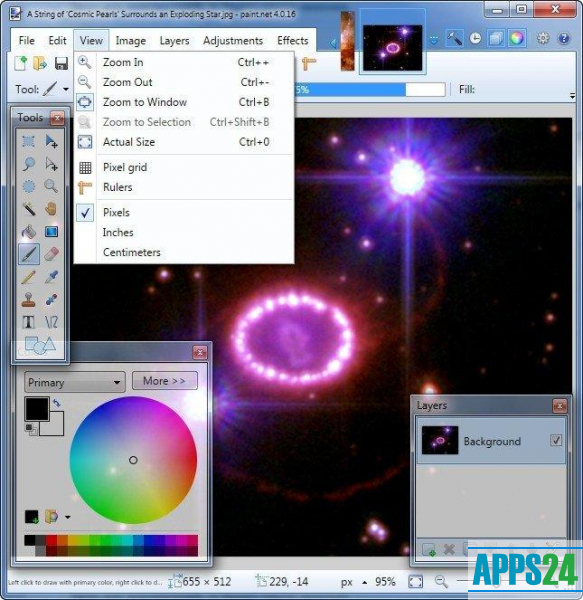Open the Primary color dropdown
Image resolution: width=583 pixels, height=600 pixels.
75,382
